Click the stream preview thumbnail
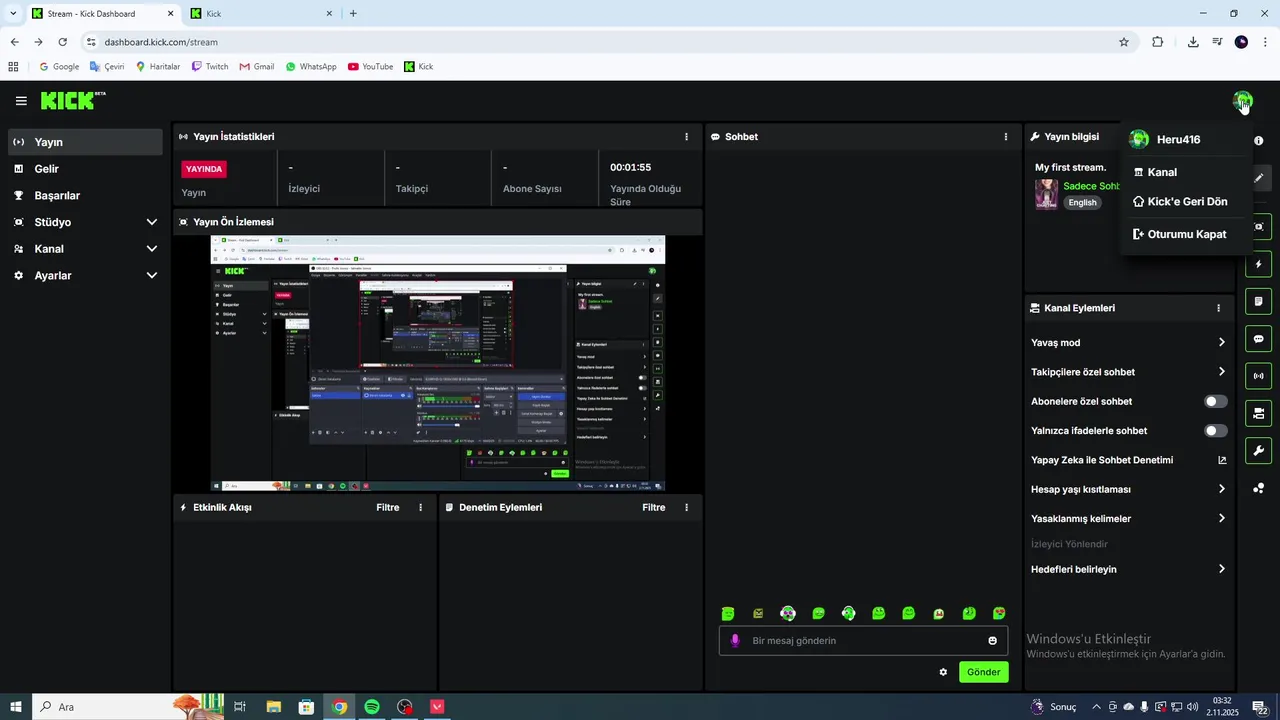Viewport: 1280px width, 720px height. [x=437, y=363]
